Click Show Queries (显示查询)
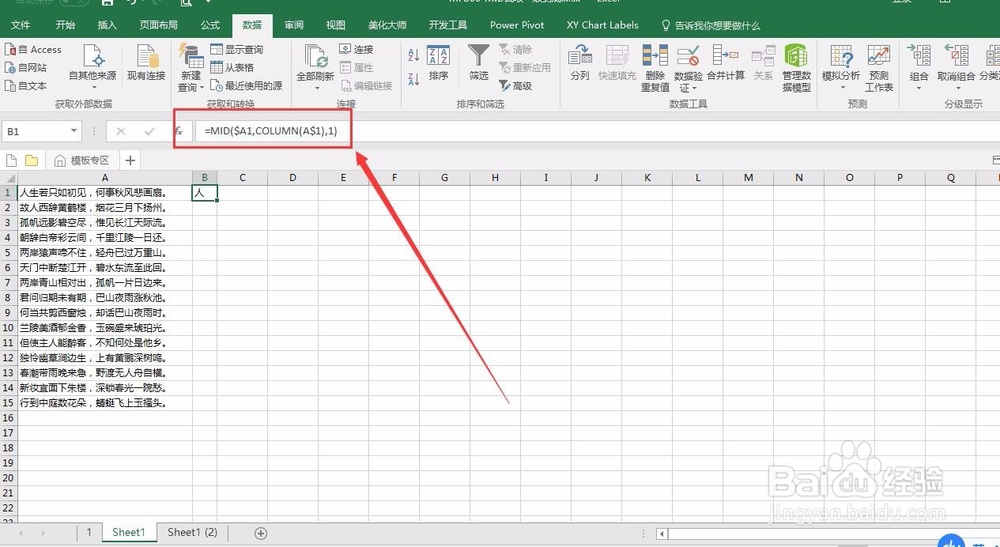Viewport: 1000px width, 547px height. [237, 49]
